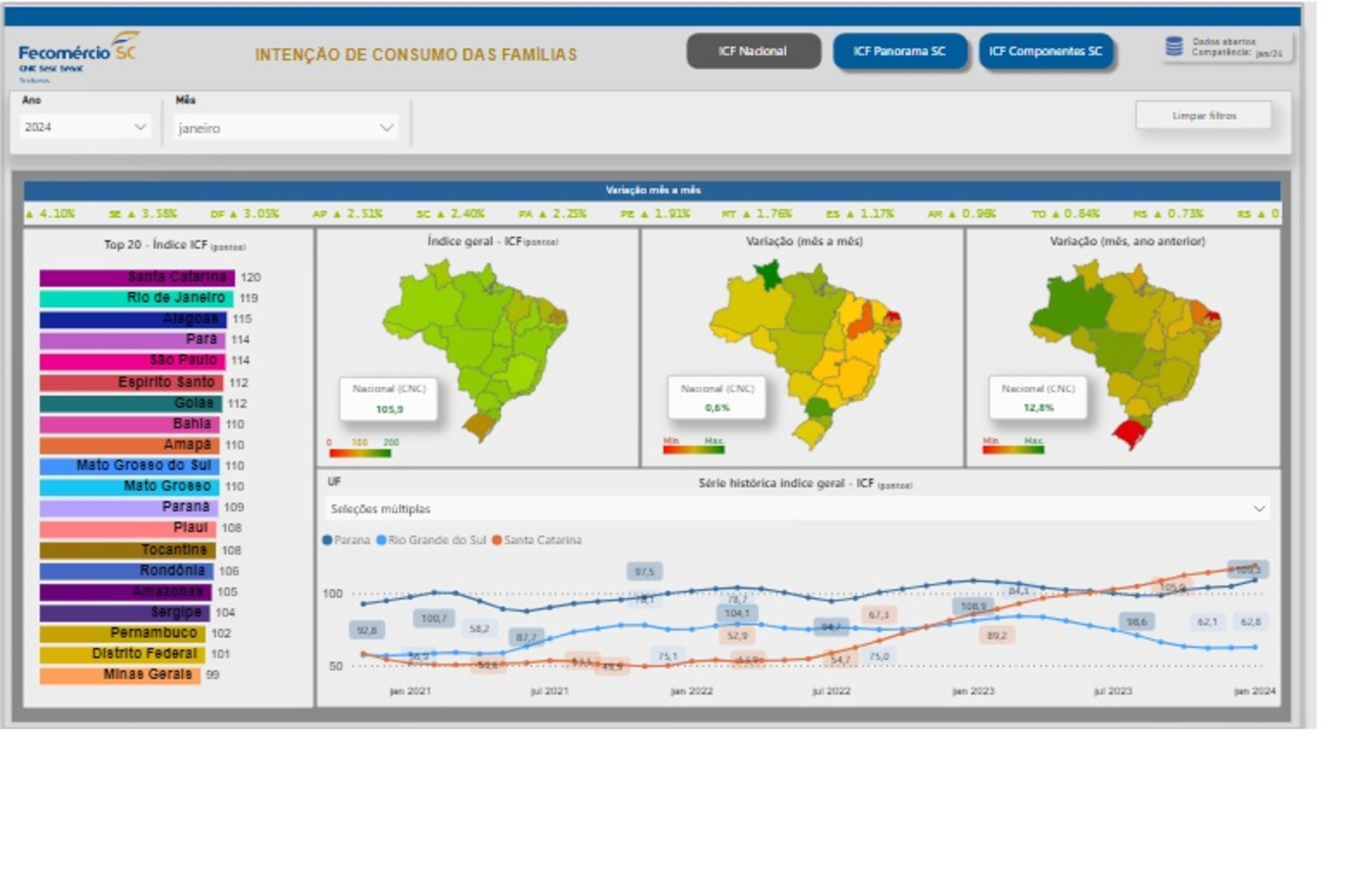1372x869 pixels.
Task: Click the Rio Grande do Sul legend marker
Action: coord(382,540)
